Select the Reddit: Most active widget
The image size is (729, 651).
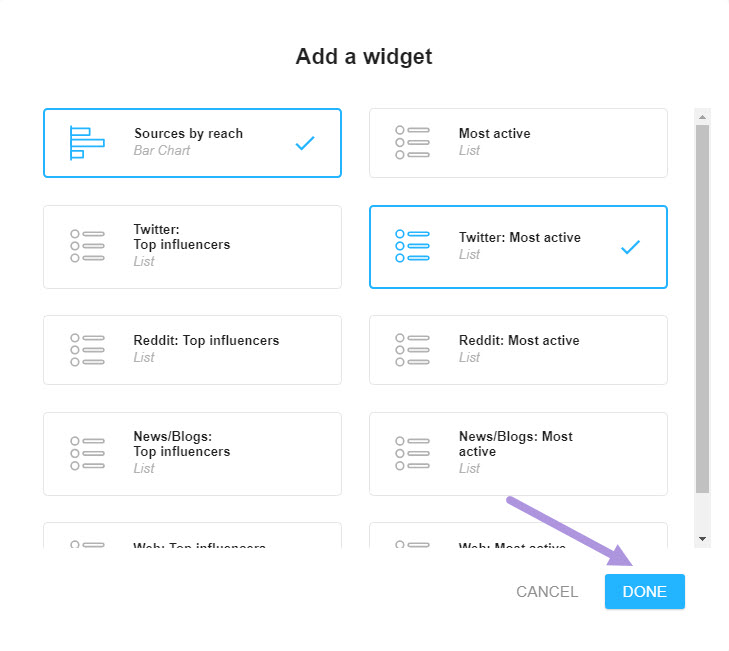point(518,350)
